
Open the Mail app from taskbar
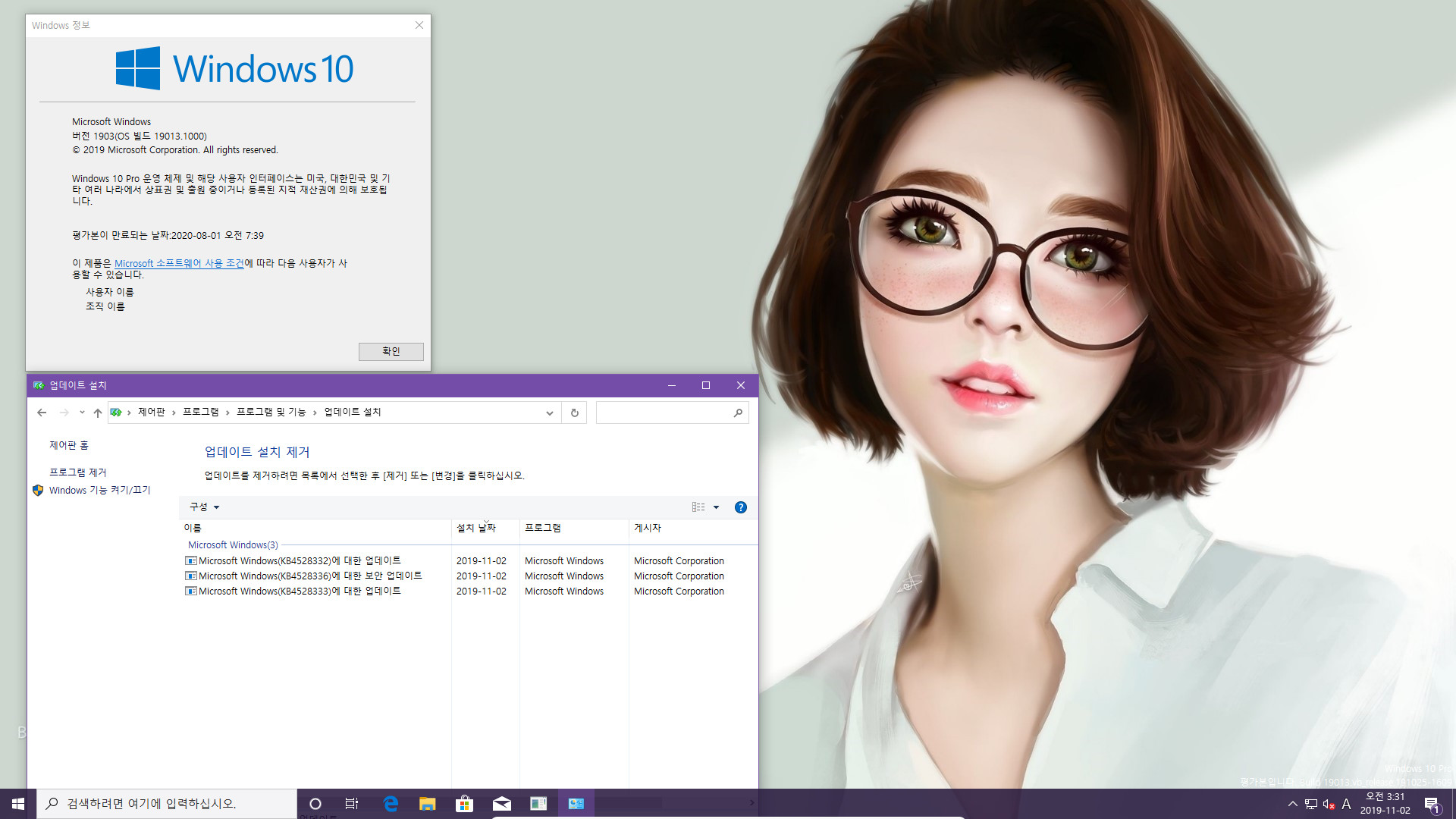(x=501, y=803)
